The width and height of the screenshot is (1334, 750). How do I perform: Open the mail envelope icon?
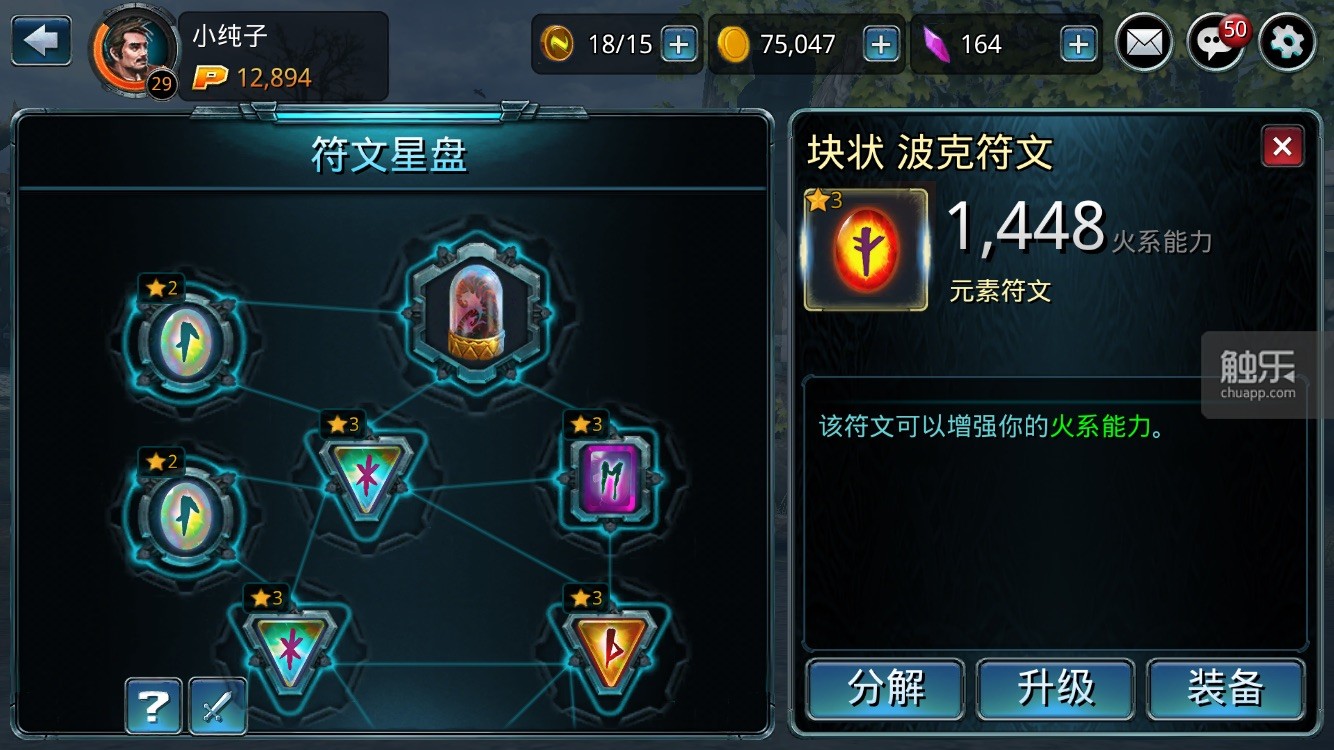tap(1144, 44)
